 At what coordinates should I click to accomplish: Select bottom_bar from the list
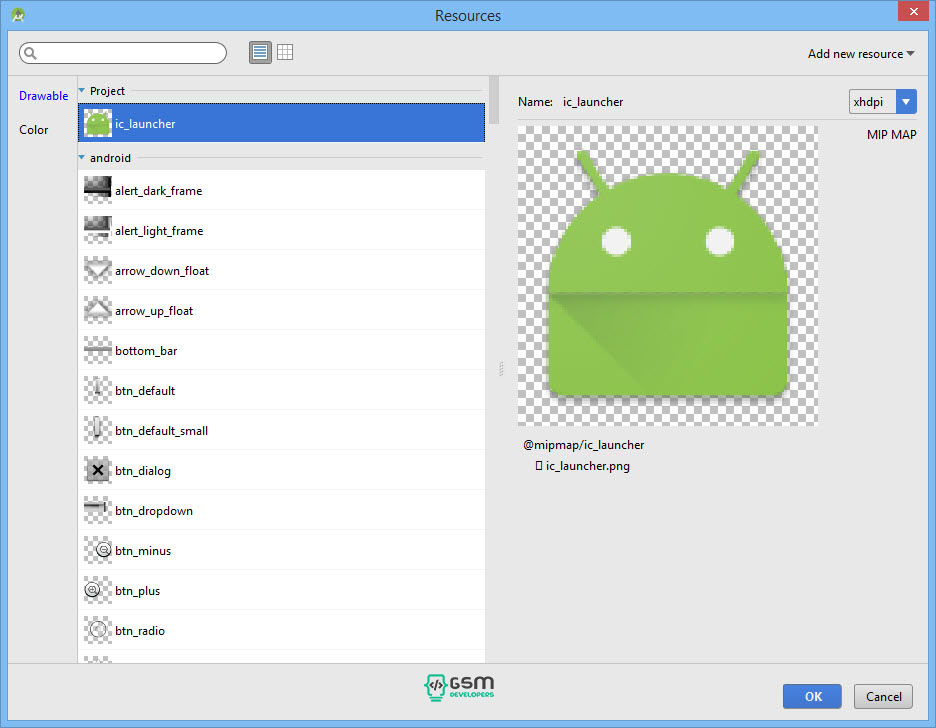point(281,350)
